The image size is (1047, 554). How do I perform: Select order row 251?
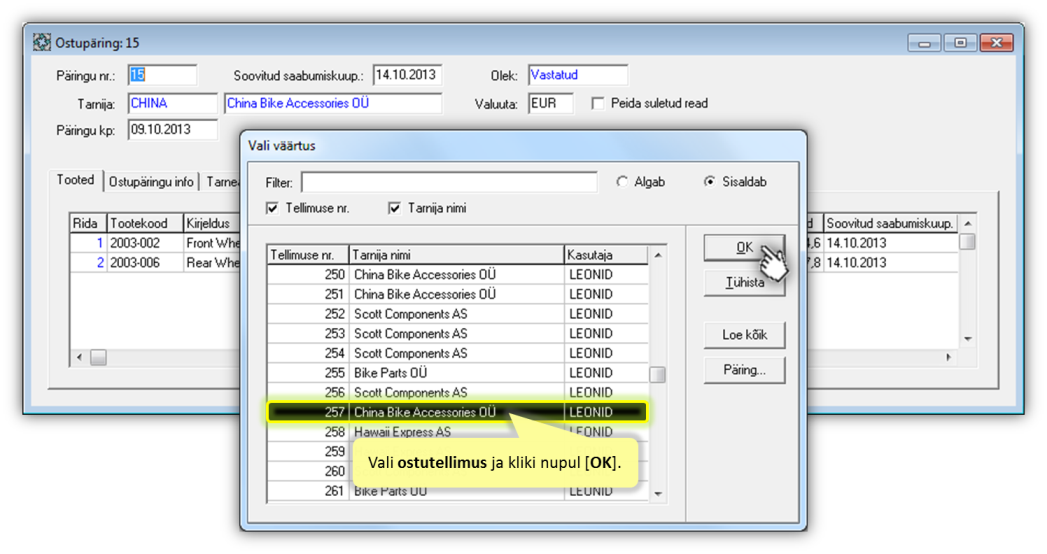[x=457, y=294]
